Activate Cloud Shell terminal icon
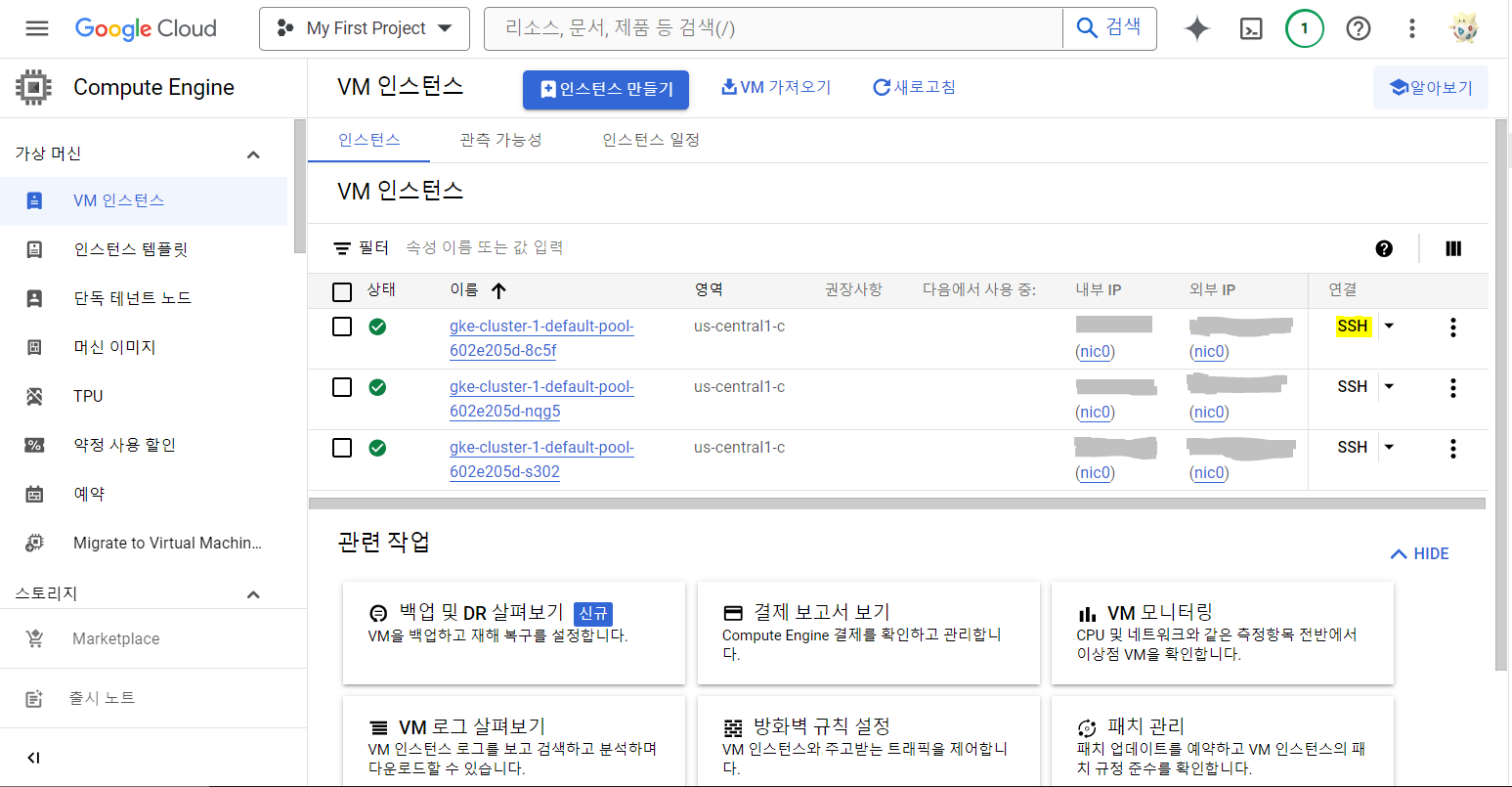 pyautogui.click(x=1251, y=28)
